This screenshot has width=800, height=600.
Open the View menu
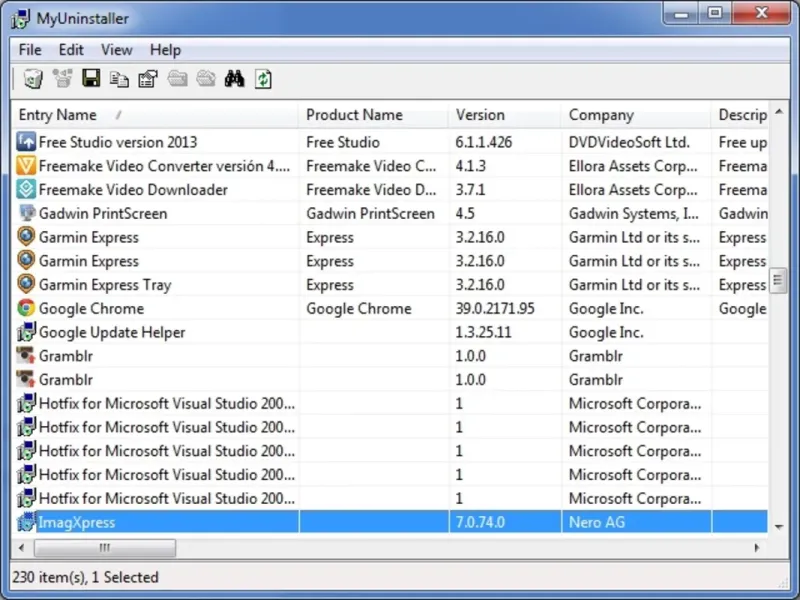point(116,50)
